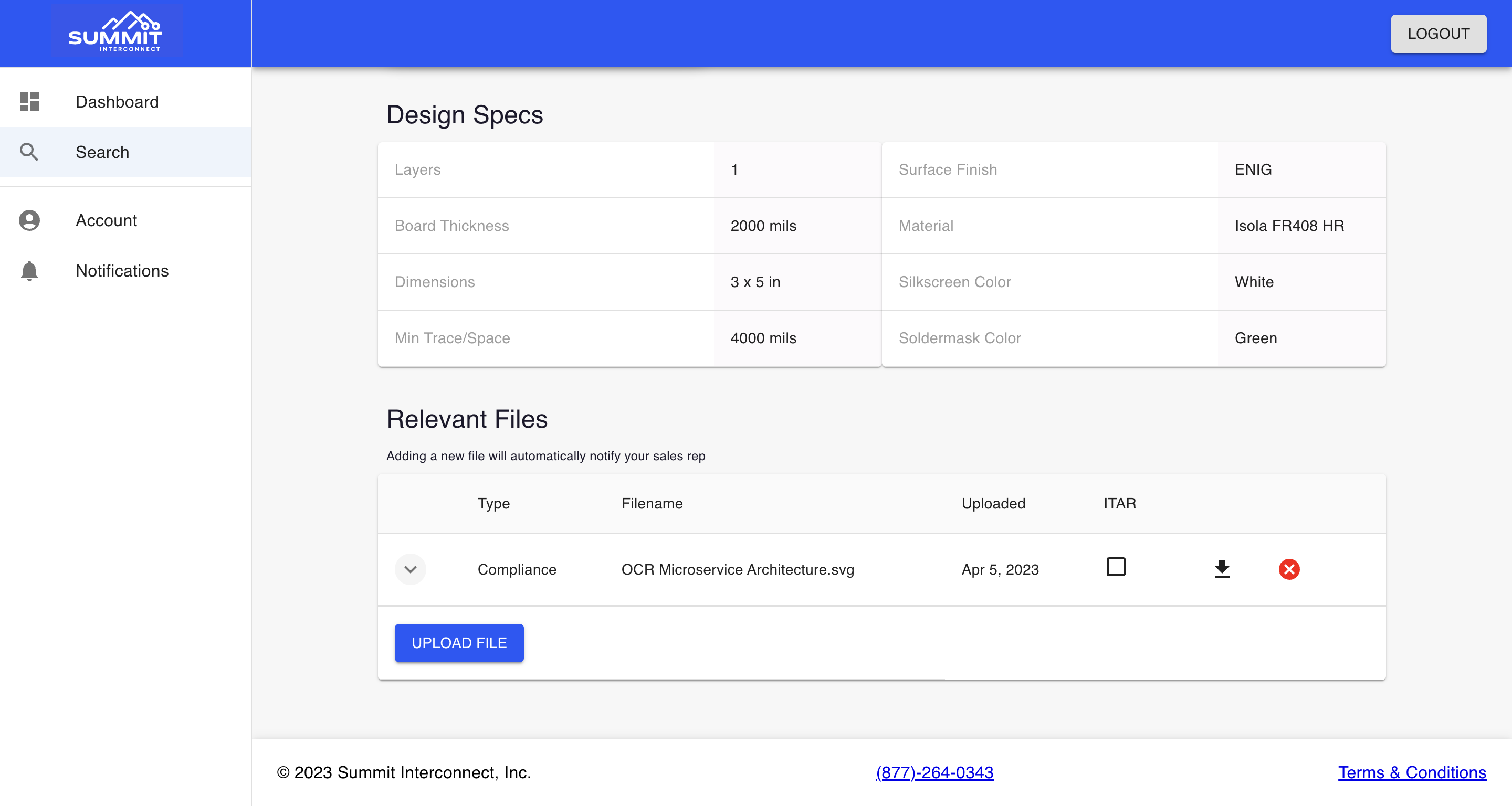Click the Dashboard grid icon
Image resolution: width=1512 pixels, height=806 pixels.
tap(29, 101)
